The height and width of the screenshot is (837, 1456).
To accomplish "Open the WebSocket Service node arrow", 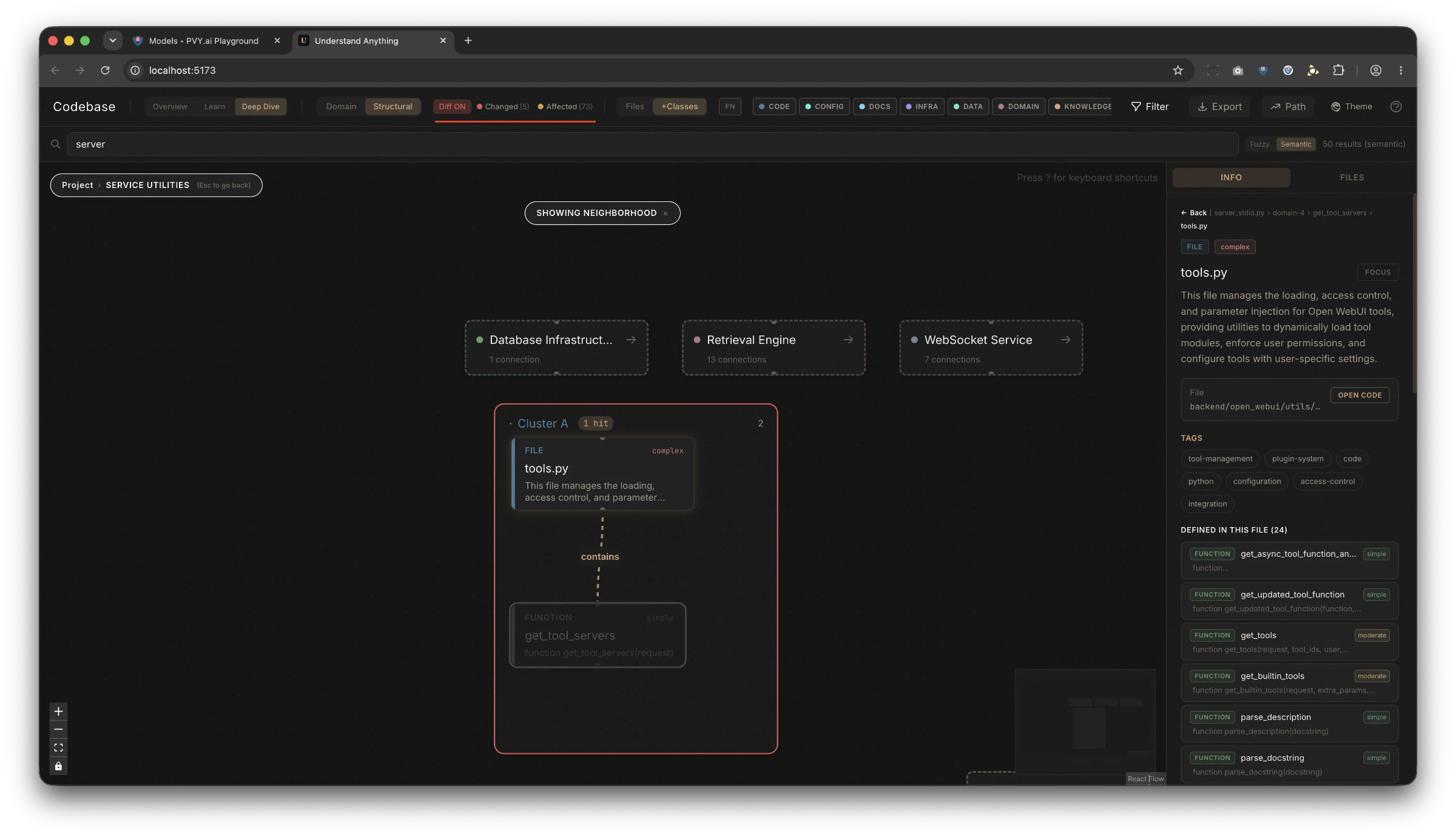I will tap(1065, 340).
